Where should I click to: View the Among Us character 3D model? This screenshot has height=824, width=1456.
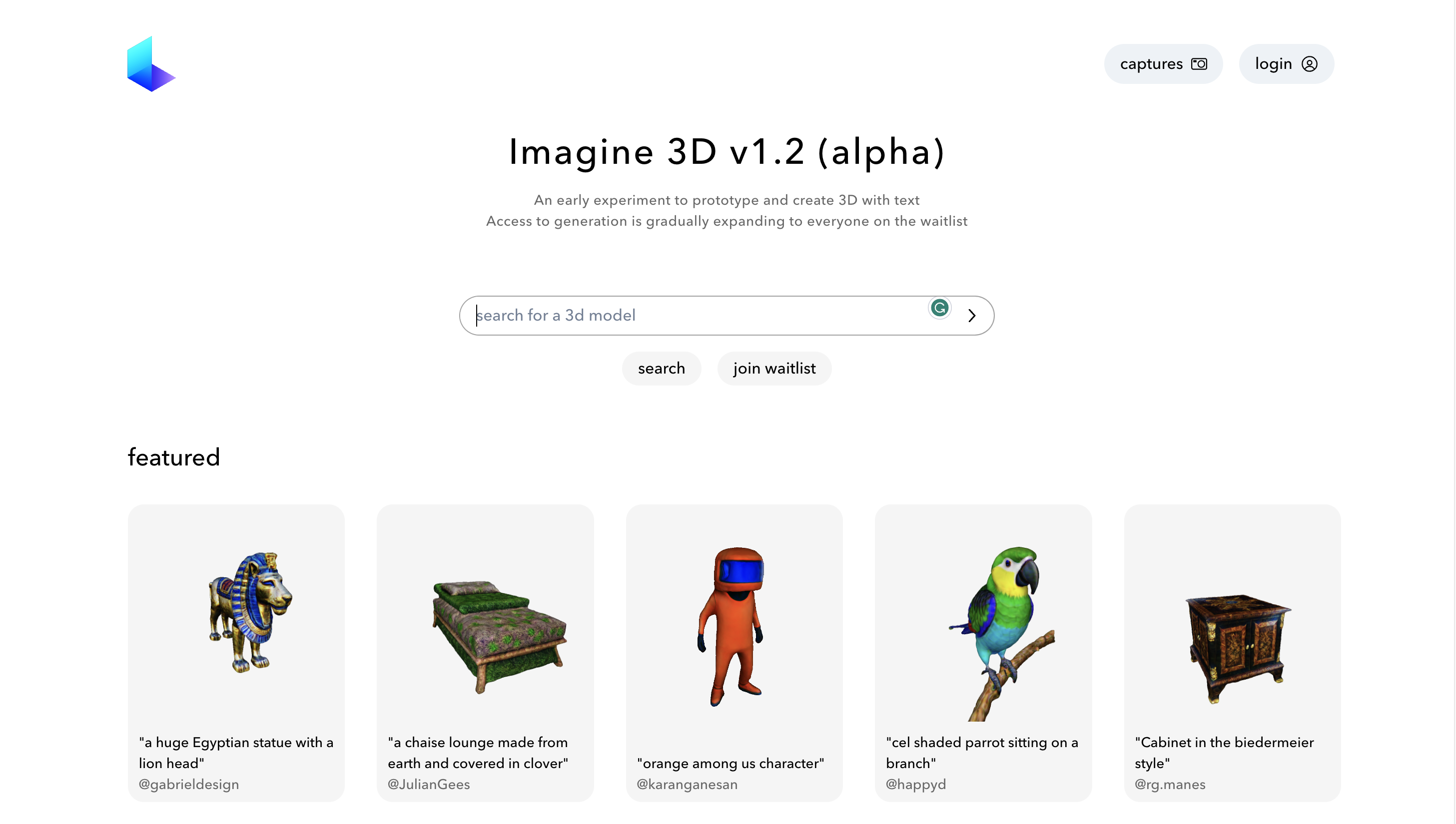tap(734, 630)
